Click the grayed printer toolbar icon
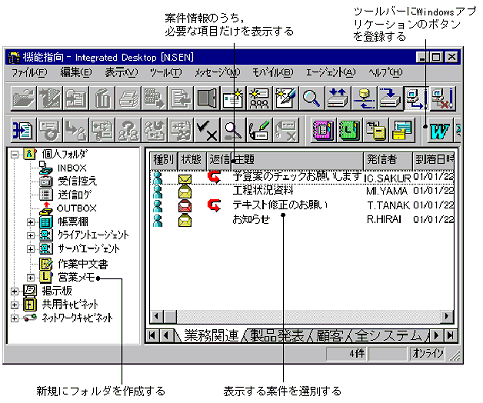Viewport: 483px width, 403px height. pyautogui.click(x=128, y=99)
